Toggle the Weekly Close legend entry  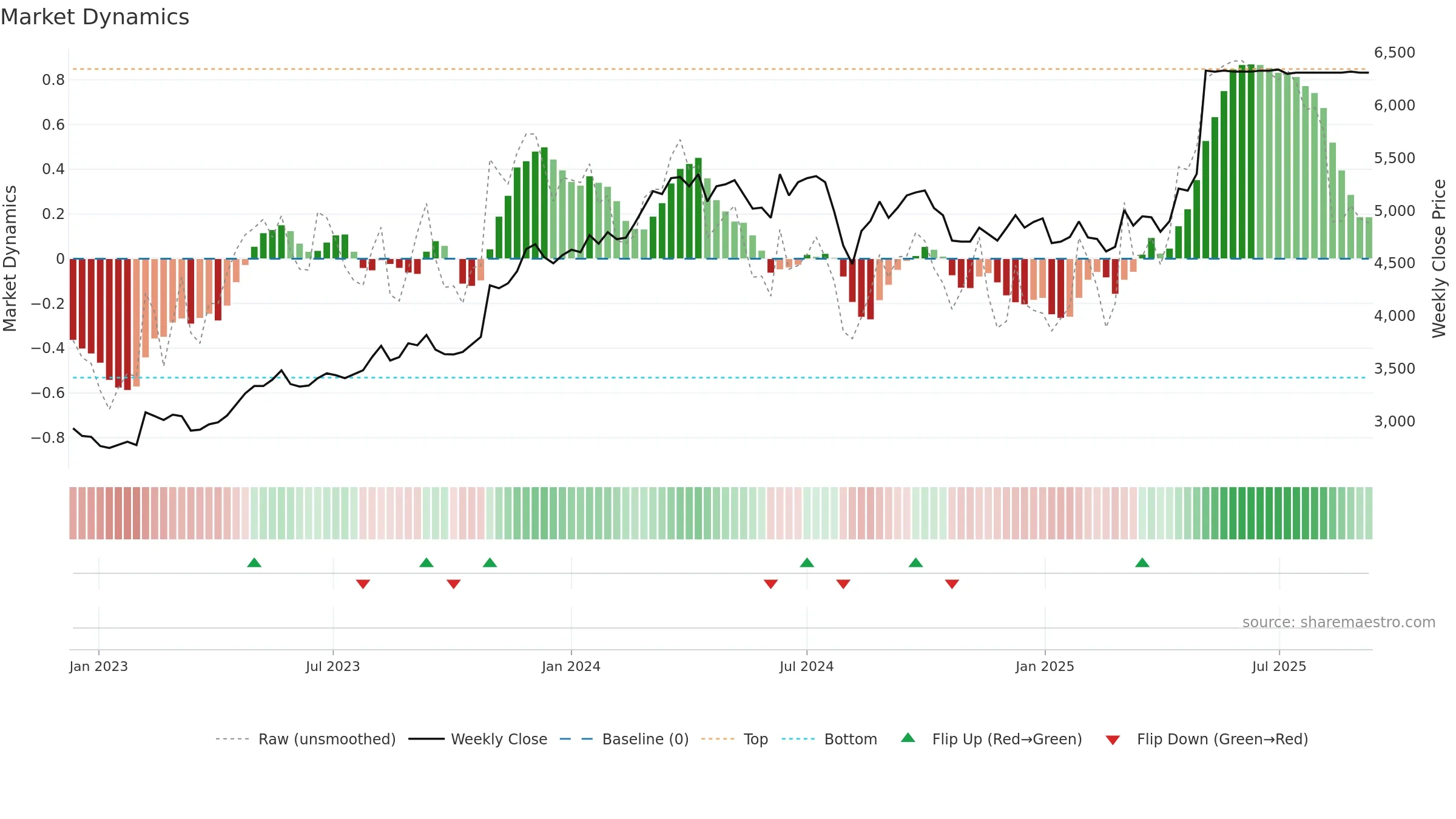477,739
